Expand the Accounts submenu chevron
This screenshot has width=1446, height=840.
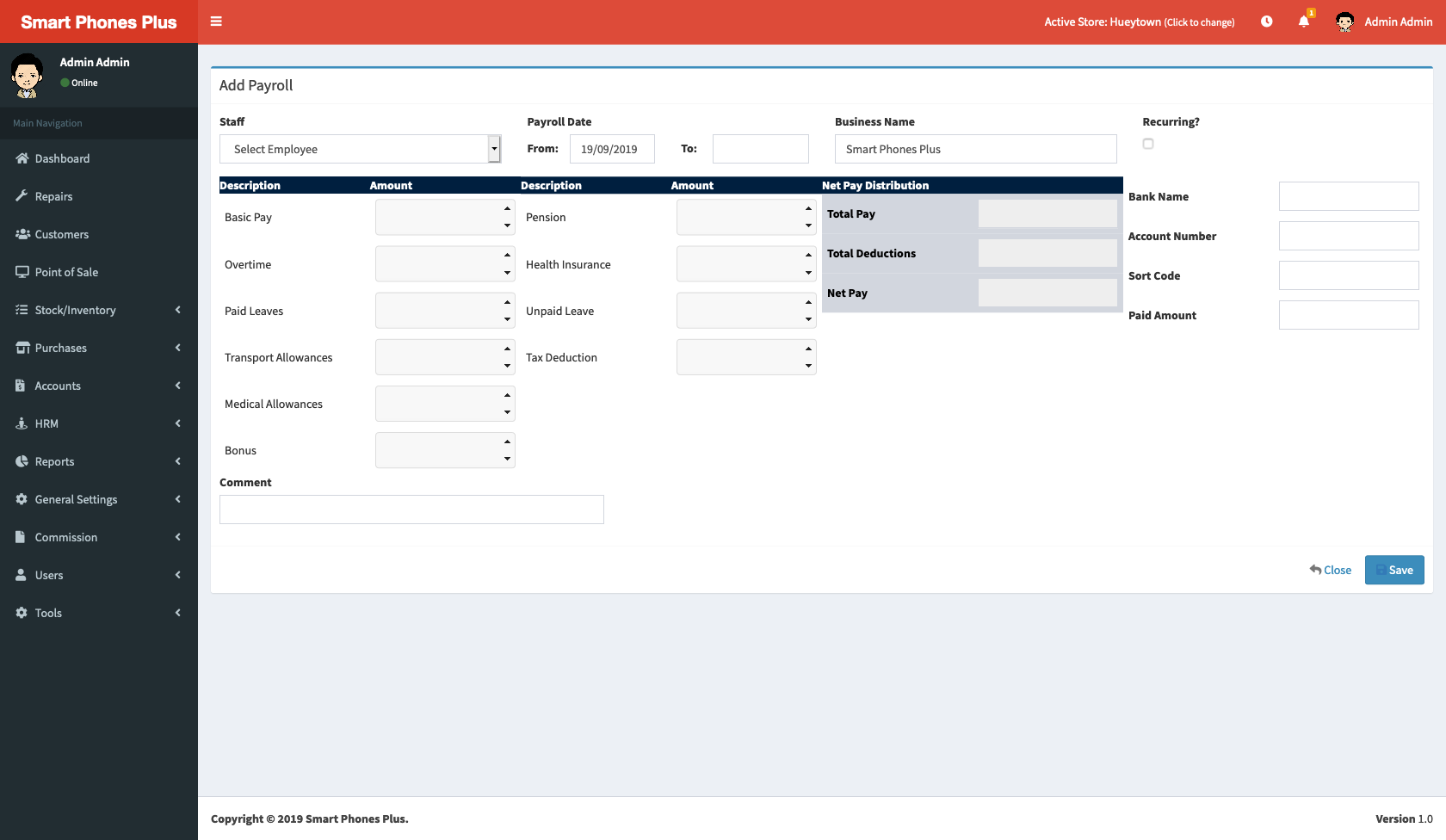178,386
